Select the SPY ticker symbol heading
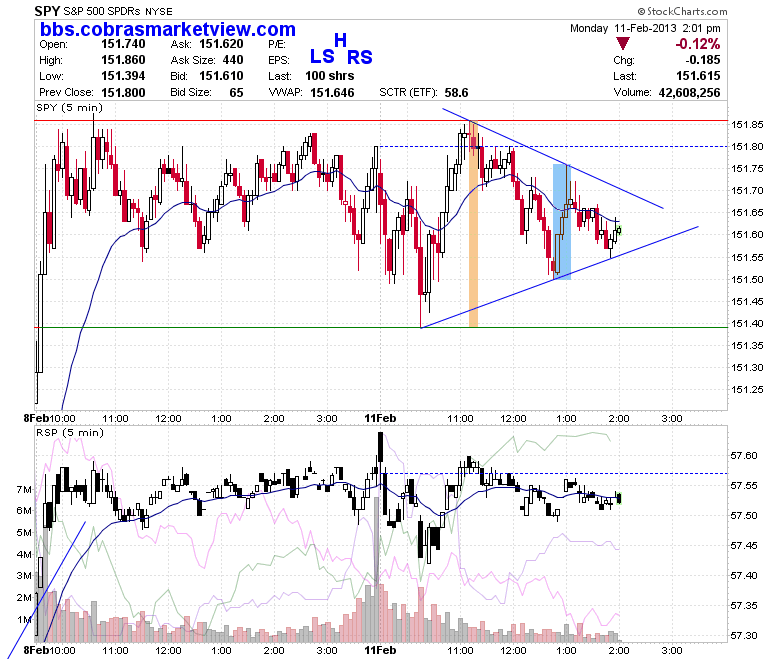The height and width of the screenshot is (659, 780). 47,11
